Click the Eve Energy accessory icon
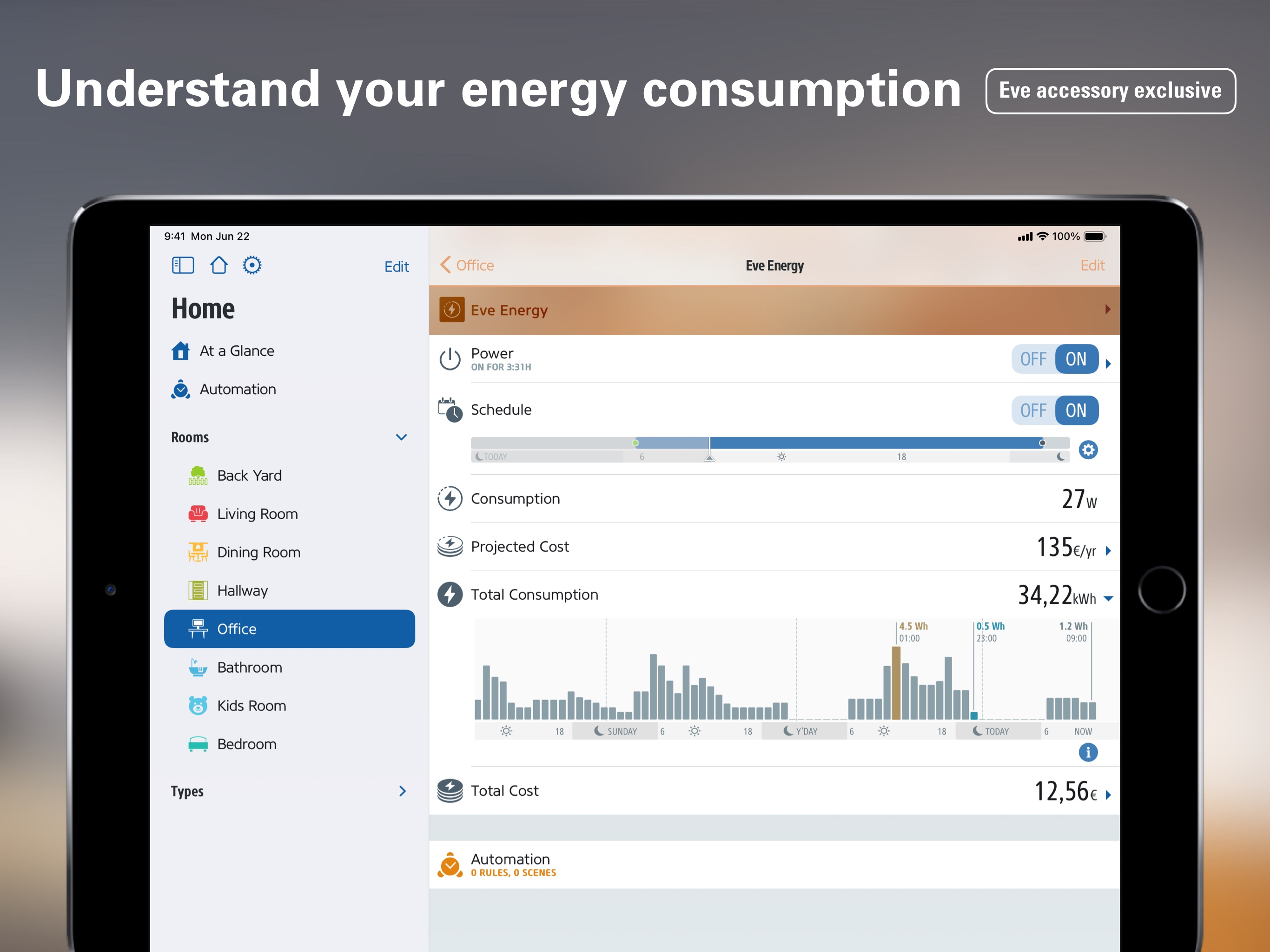The width and height of the screenshot is (1270, 952). [x=452, y=310]
